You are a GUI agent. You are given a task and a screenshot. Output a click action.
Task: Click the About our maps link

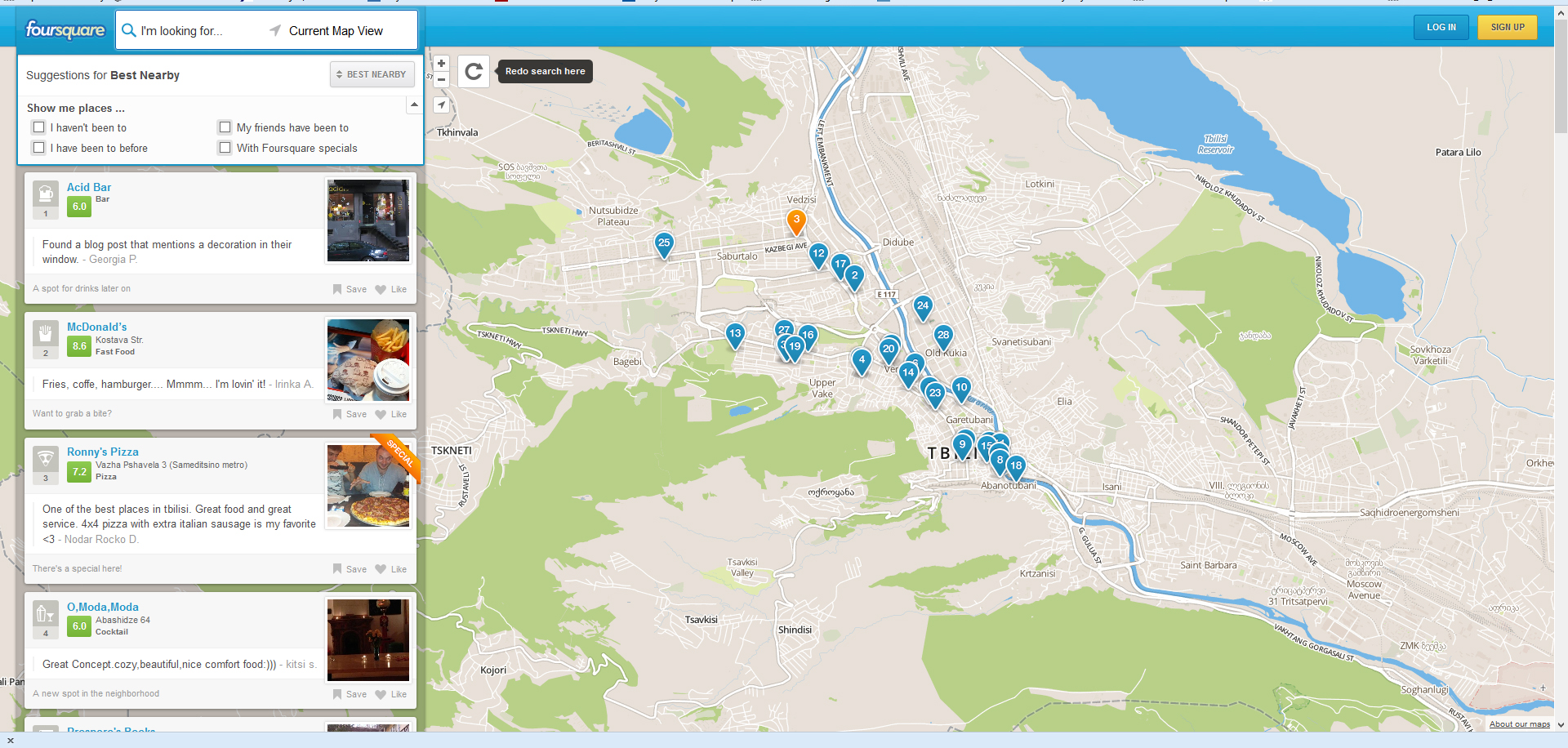[1519, 724]
